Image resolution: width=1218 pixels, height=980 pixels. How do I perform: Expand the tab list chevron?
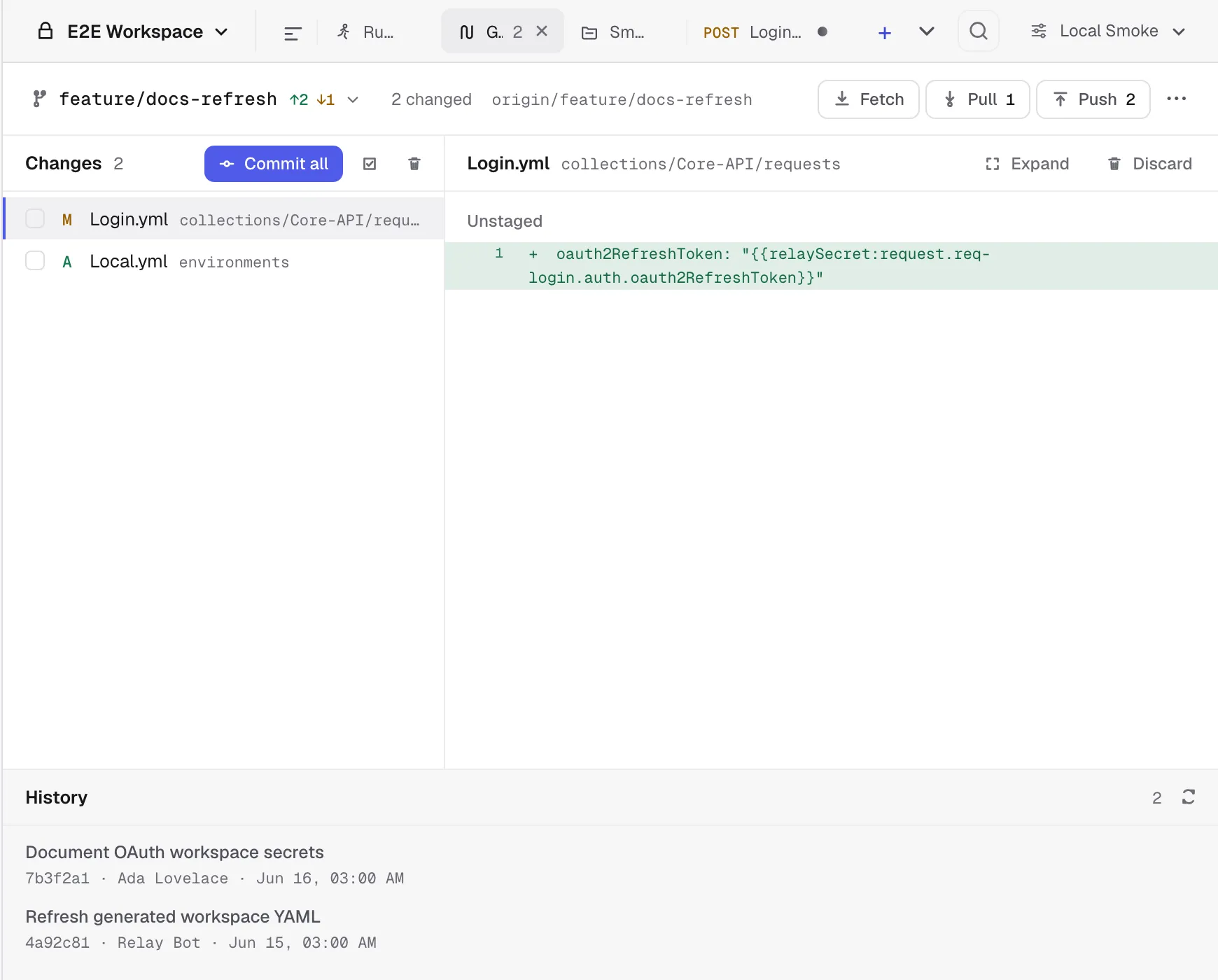pos(927,31)
